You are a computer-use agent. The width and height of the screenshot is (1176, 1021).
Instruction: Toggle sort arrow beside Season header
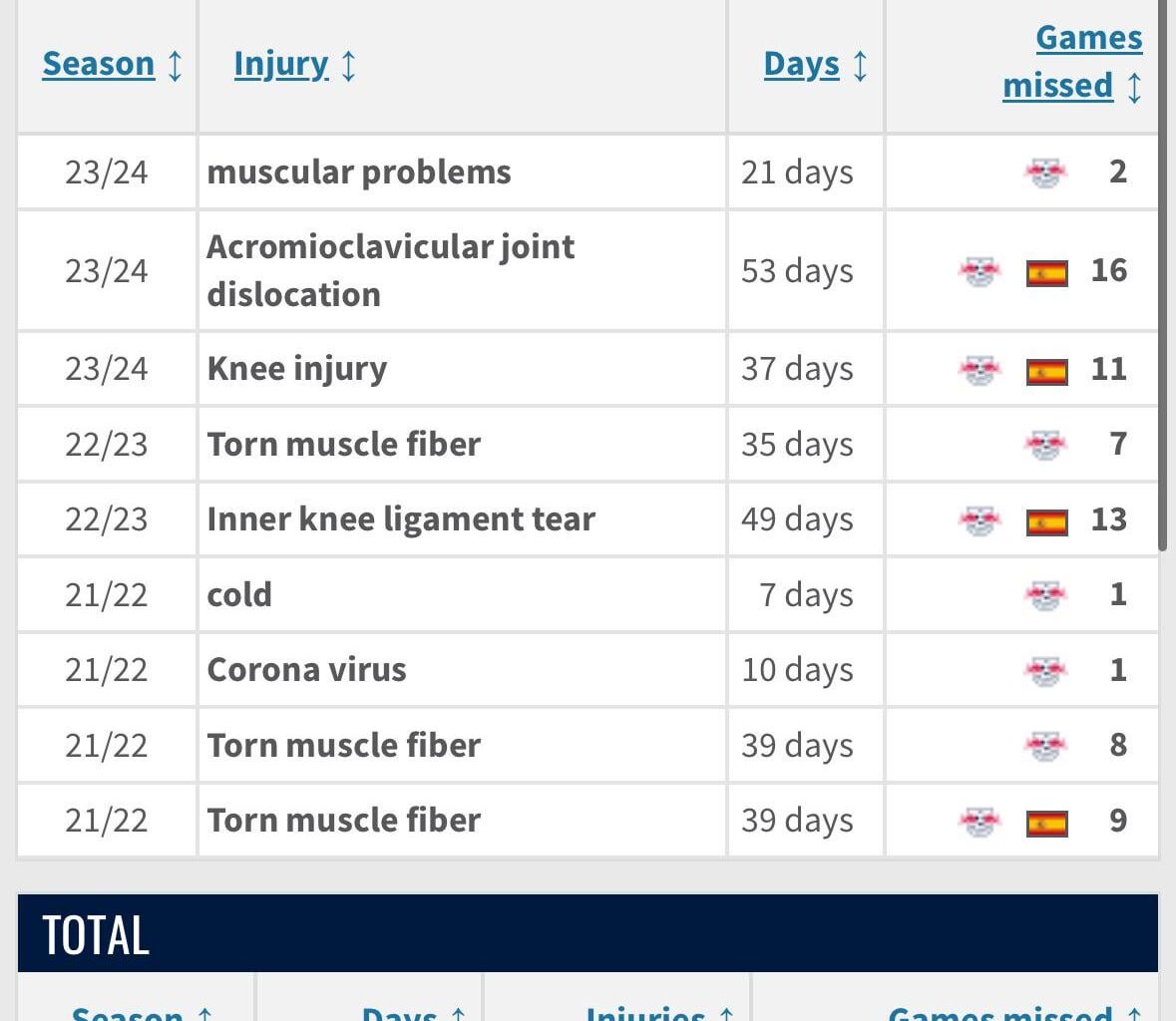(175, 65)
